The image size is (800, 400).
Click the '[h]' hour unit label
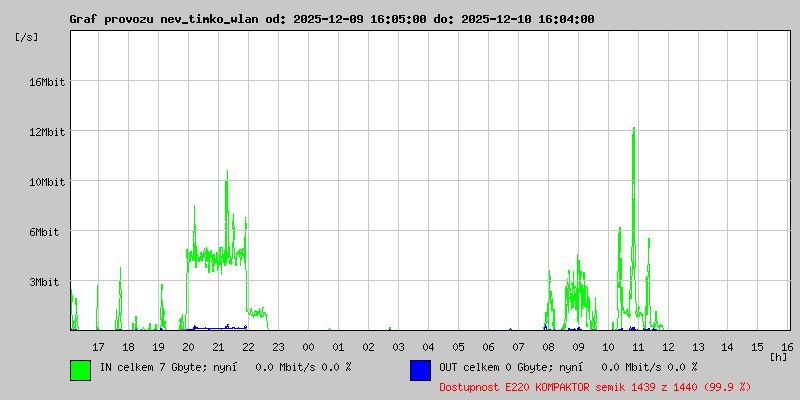click(778, 357)
